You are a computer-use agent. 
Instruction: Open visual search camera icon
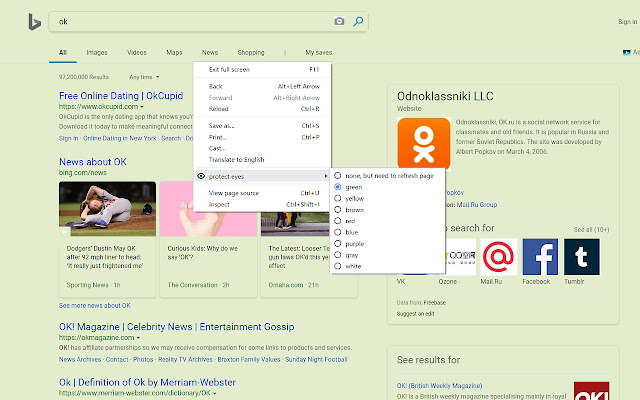tap(339, 21)
